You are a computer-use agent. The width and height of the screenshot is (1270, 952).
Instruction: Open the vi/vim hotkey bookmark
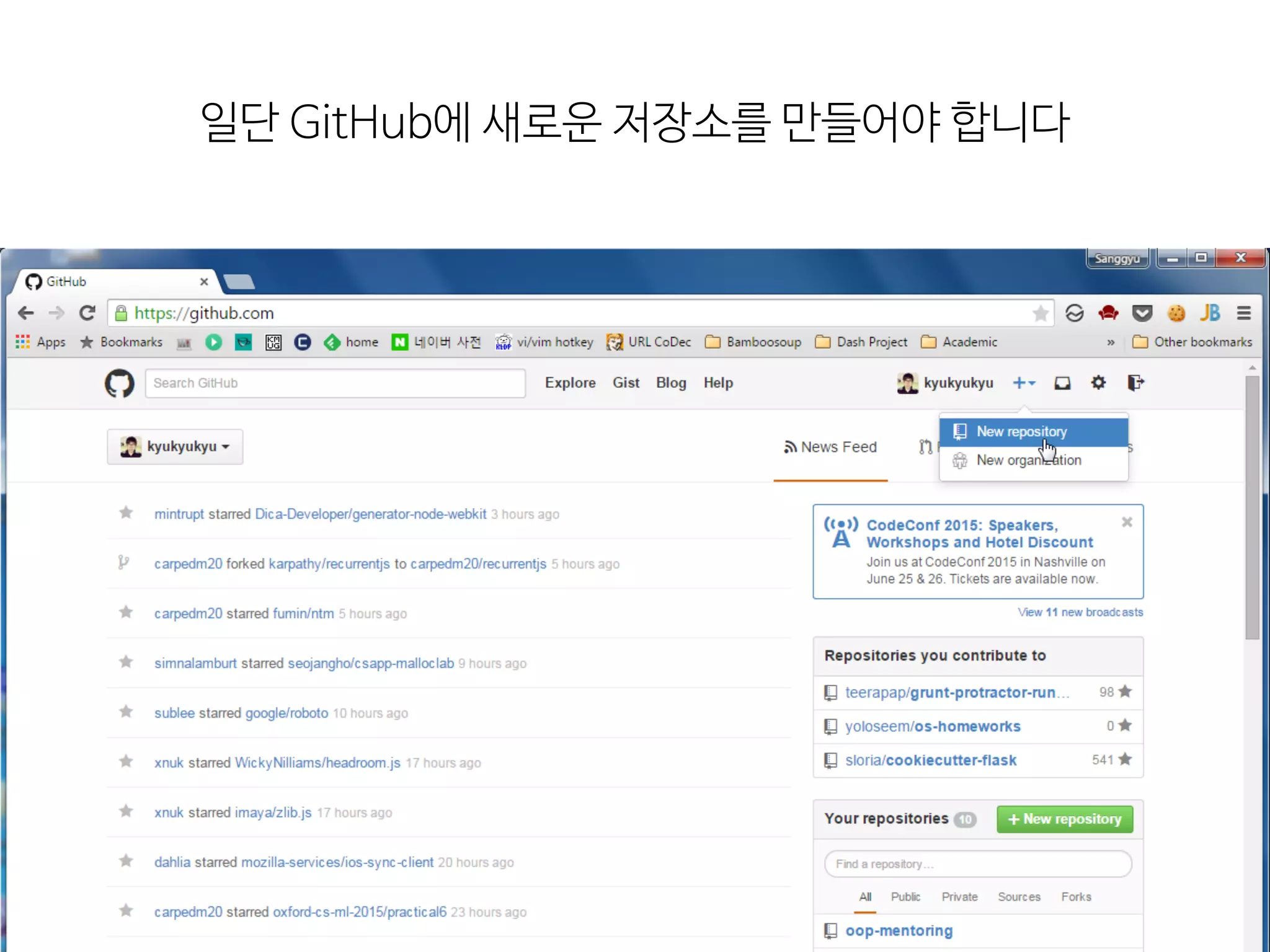click(544, 342)
